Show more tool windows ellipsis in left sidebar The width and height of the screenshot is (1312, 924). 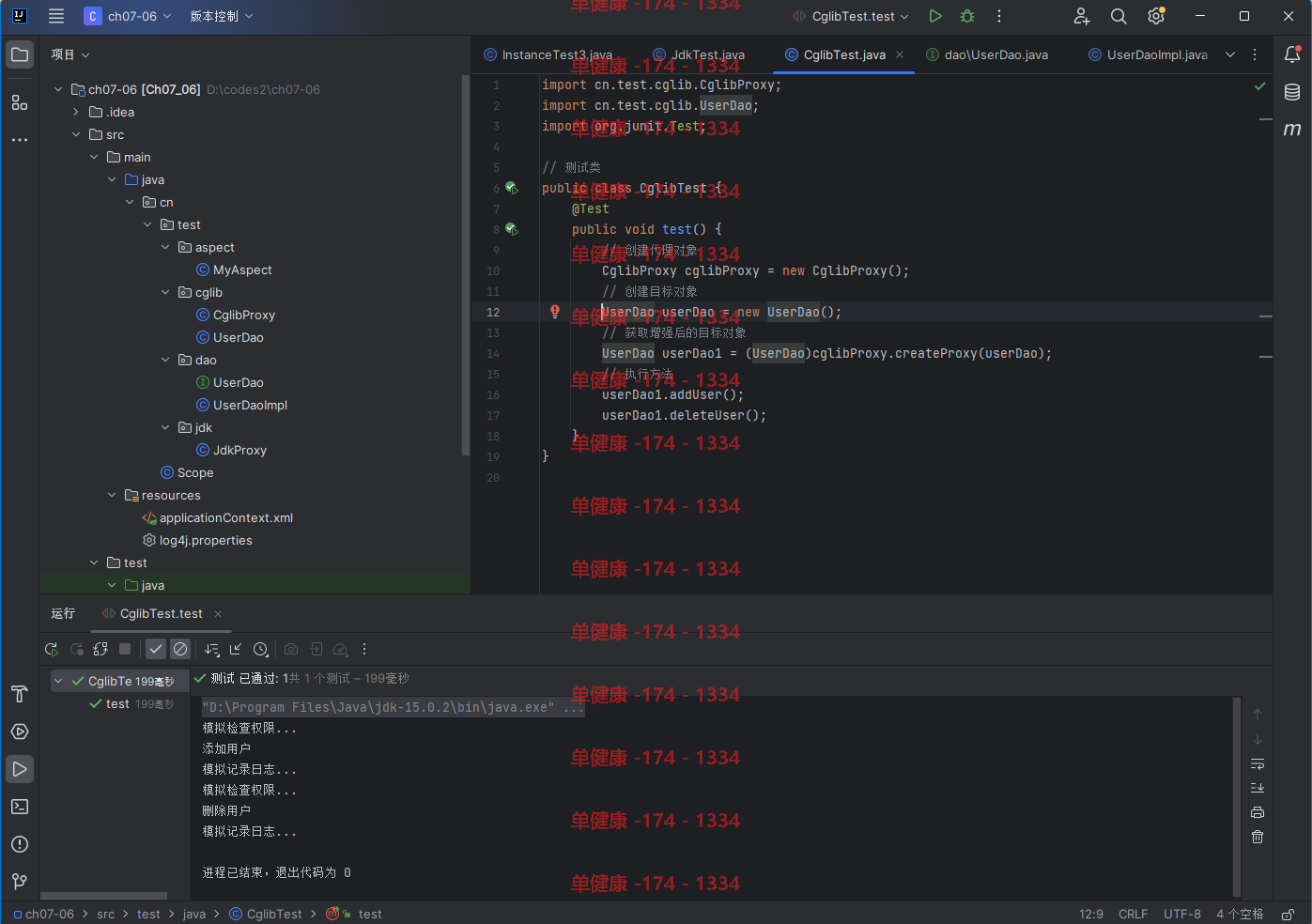(20, 140)
